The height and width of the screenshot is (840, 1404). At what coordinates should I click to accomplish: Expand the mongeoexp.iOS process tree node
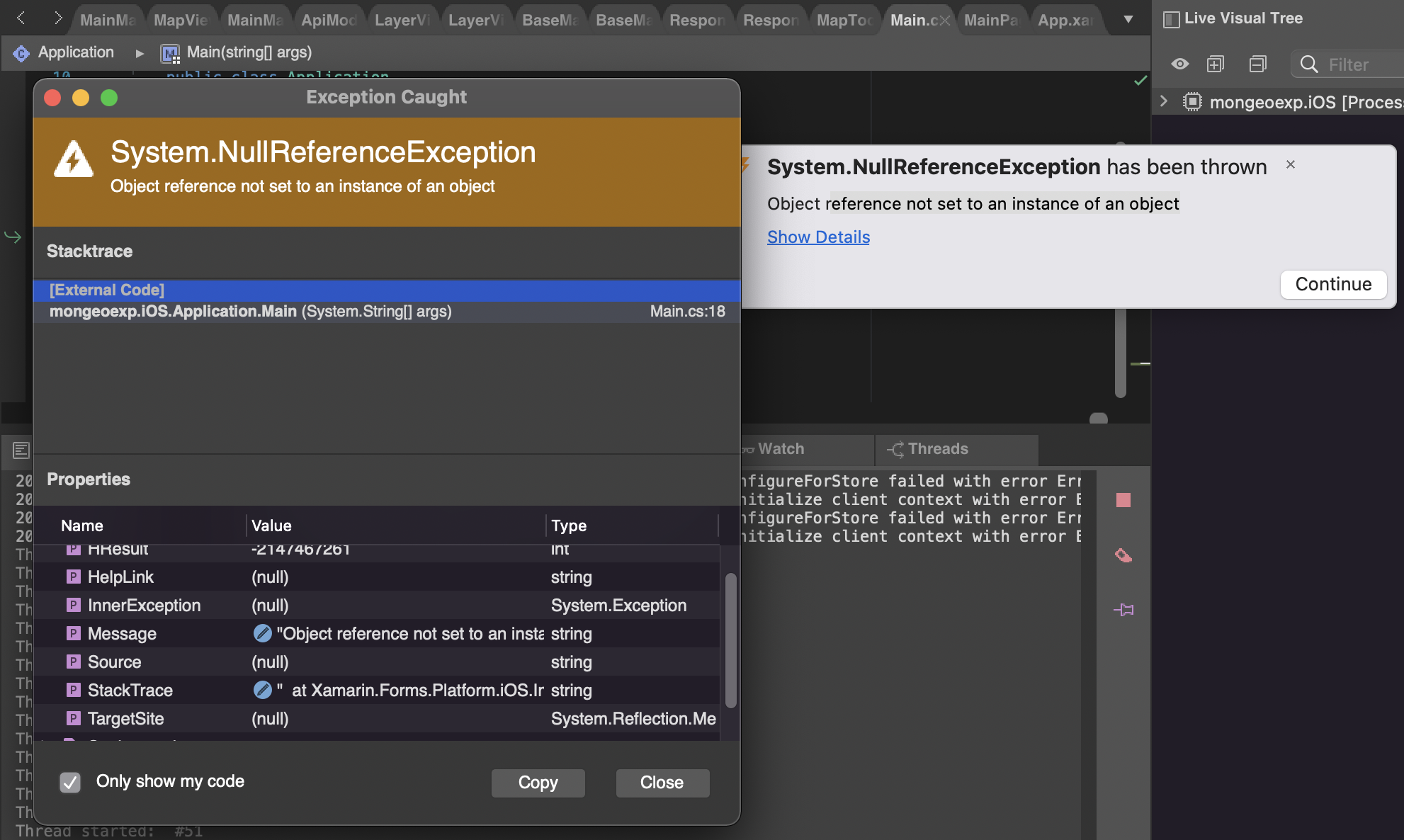click(x=1162, y=101)
